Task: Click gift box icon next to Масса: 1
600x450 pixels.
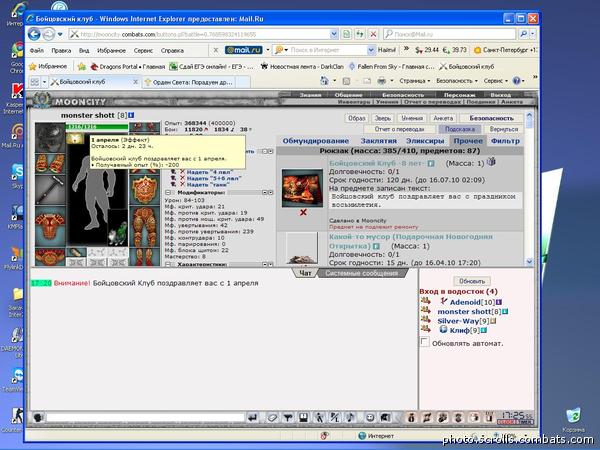Action: tap(491, 162)
